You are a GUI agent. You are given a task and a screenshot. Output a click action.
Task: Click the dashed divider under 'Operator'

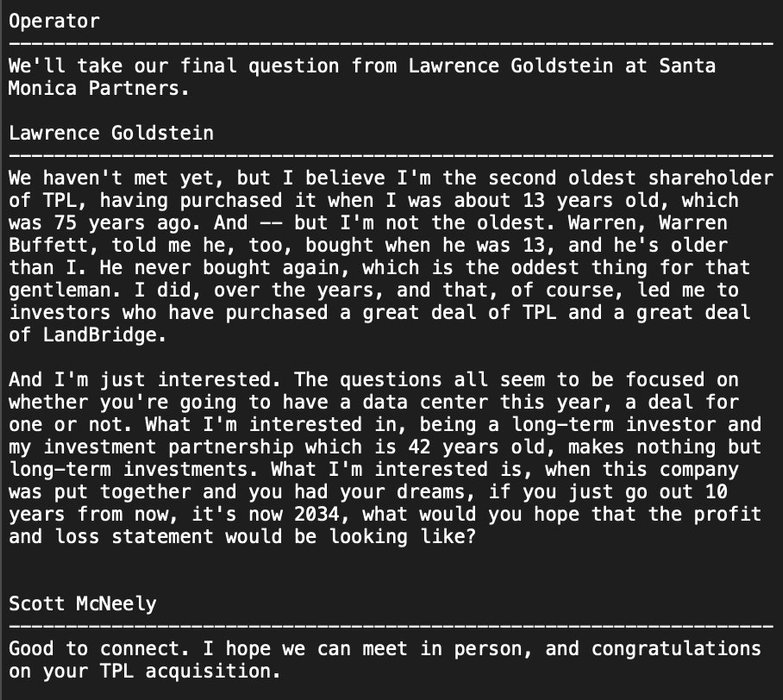391,44
